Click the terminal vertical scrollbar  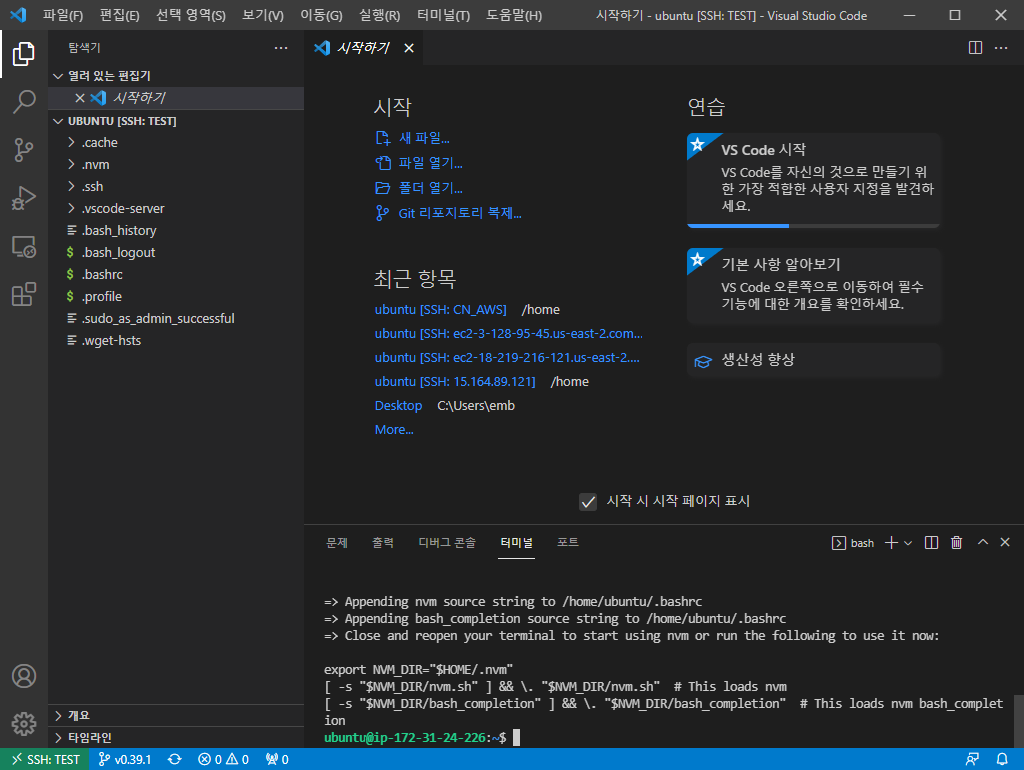coord(1017,721)
